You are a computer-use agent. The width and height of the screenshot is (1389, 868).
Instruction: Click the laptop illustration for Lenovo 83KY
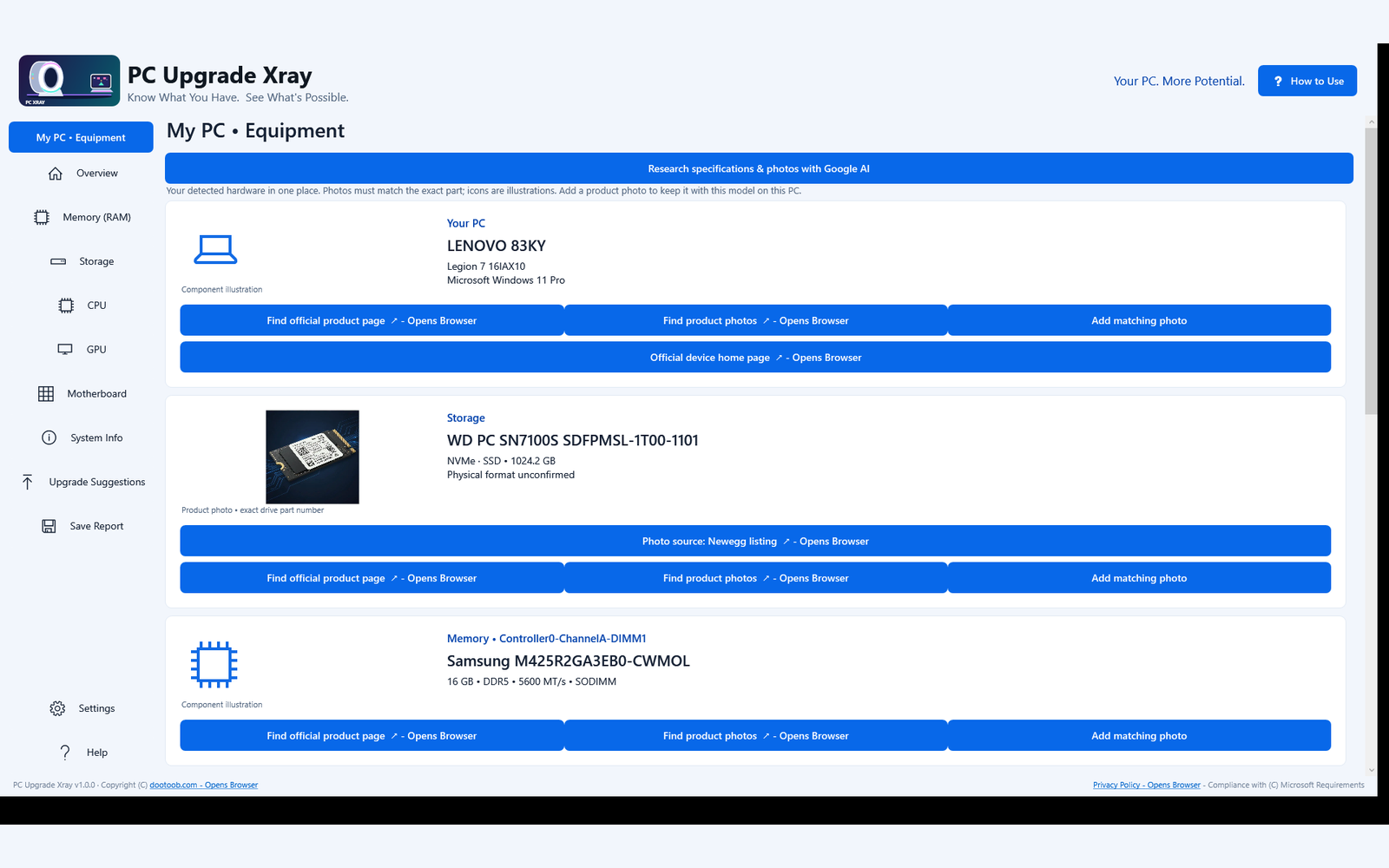[214, 249]
